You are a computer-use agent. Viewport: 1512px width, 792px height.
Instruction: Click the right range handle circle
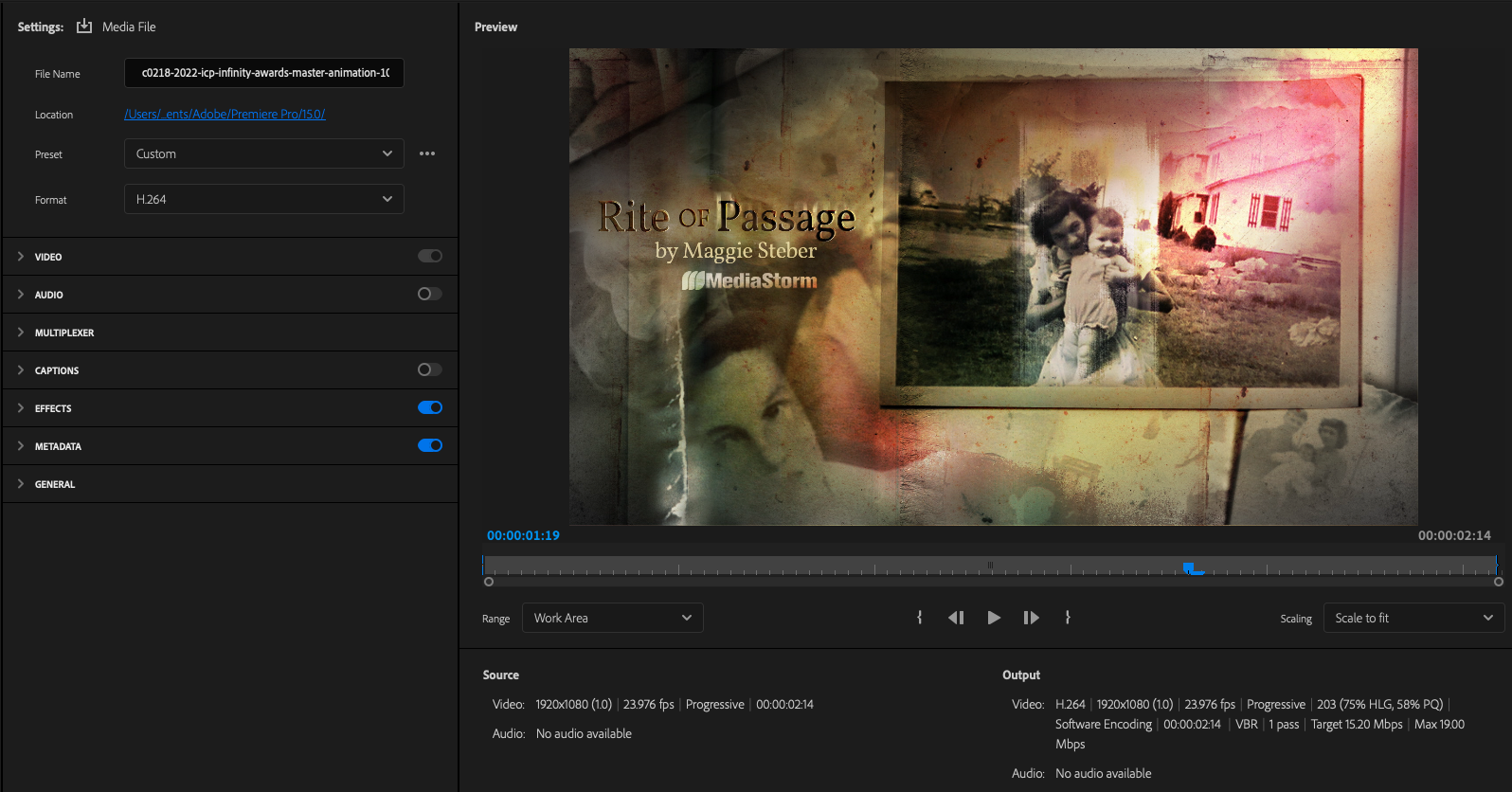[1499, 582]
